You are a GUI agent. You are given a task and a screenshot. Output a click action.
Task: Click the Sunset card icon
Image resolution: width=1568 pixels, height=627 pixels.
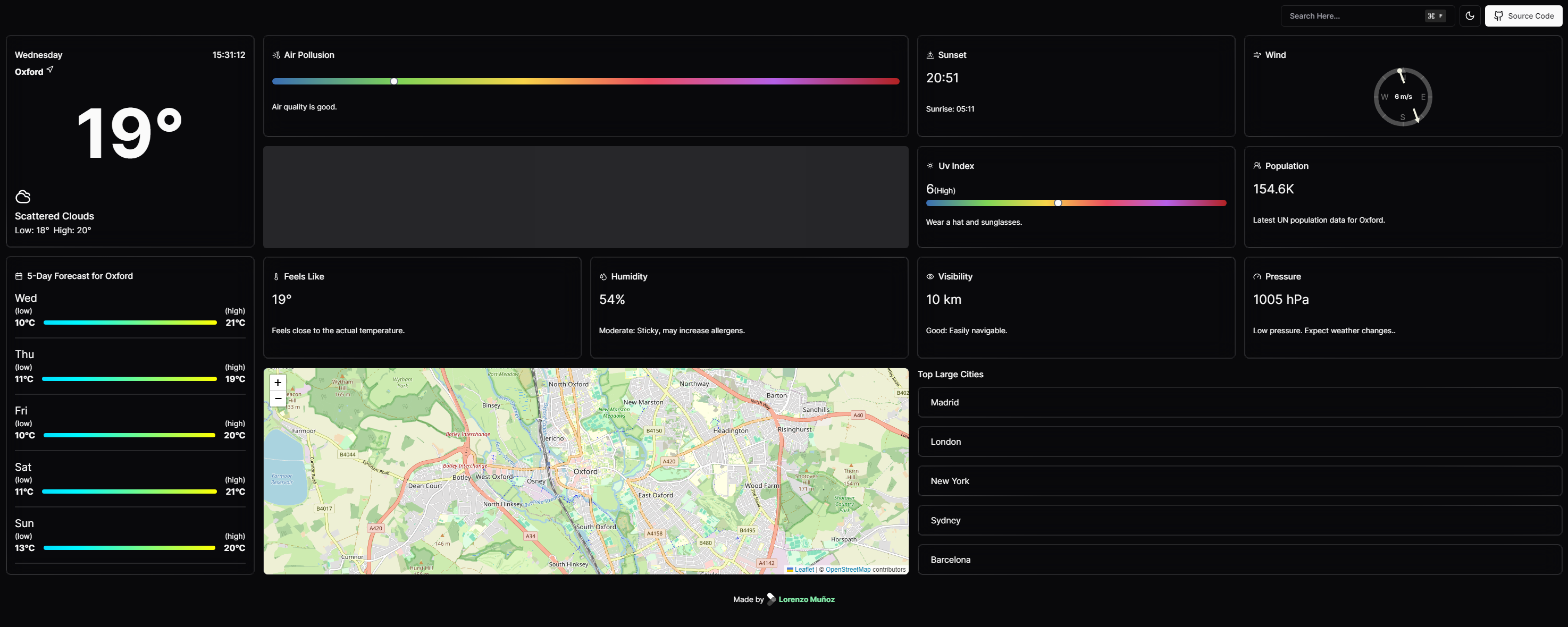coord(929,55)
